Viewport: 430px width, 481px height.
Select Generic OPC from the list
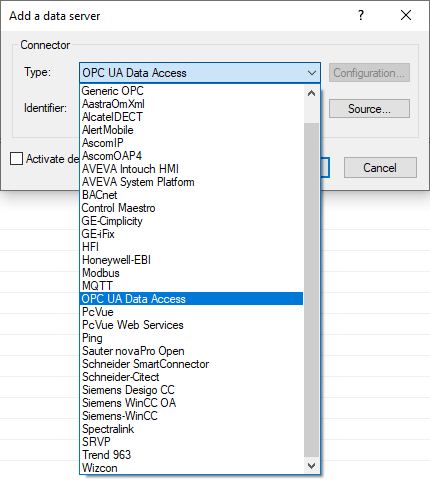[x=192, y=91]
